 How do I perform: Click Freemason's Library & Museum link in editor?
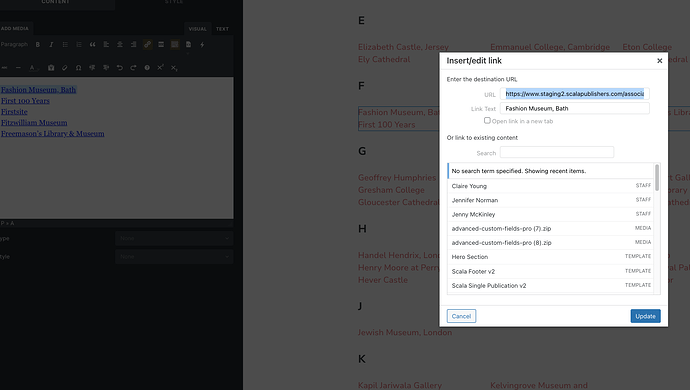(x=52, y=134)
